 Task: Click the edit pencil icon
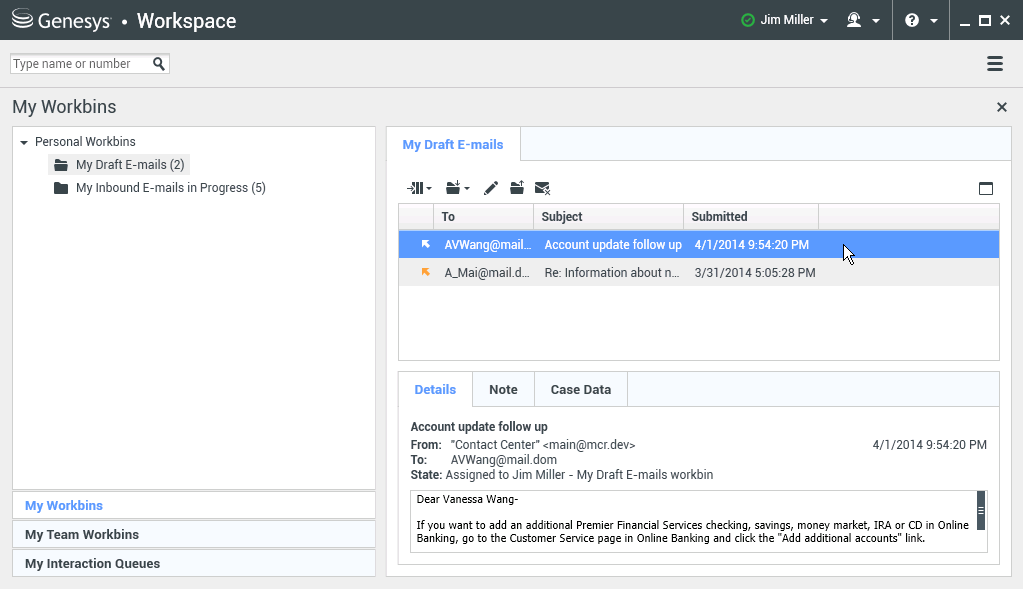click(x=490, y=188)
